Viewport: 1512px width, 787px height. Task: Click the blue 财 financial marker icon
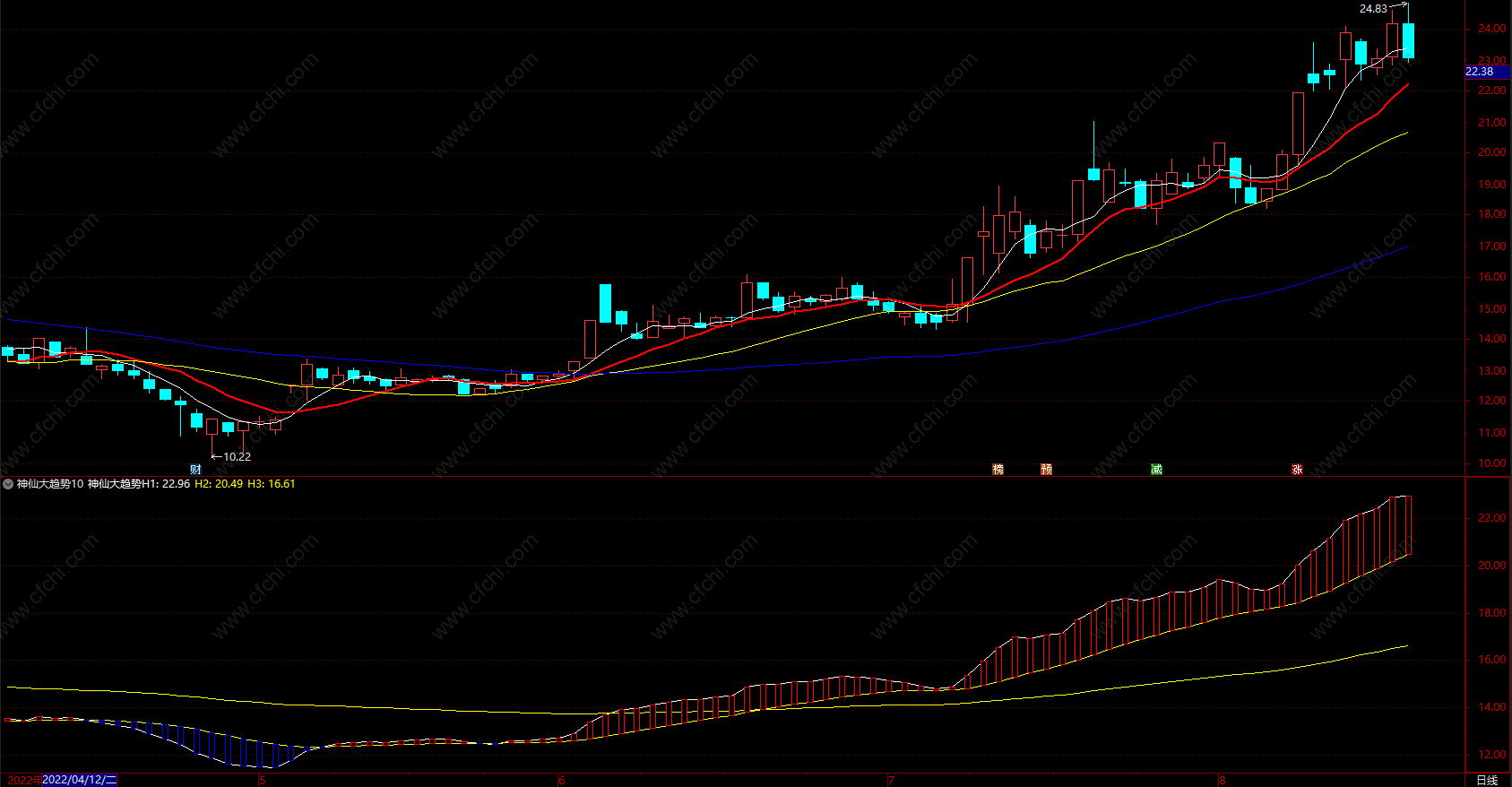196,469
